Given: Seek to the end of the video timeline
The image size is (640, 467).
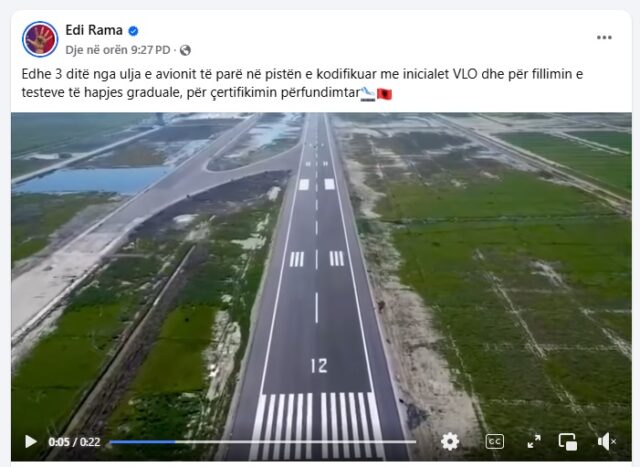Looking at the screenshot, I should pyautogui.click(x=414, y=441).
